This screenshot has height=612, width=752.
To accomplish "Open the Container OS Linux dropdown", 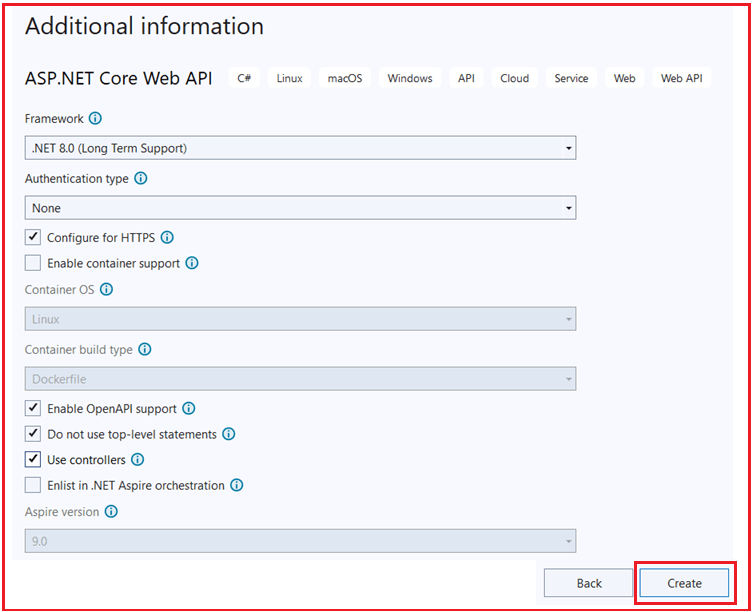I will (x=300, y=319).
